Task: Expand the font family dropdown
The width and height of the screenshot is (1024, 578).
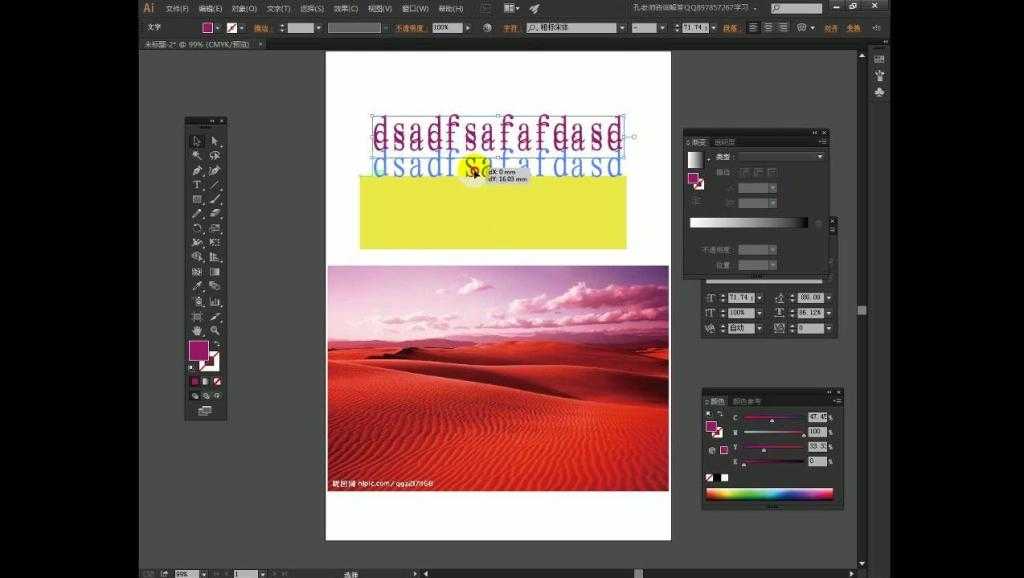Action: (x=621, y=28)
